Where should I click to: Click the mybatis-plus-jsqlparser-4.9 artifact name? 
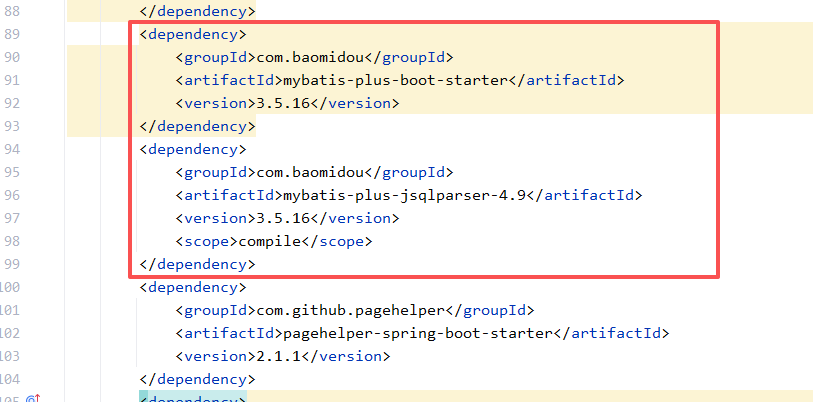coord(405,196)
